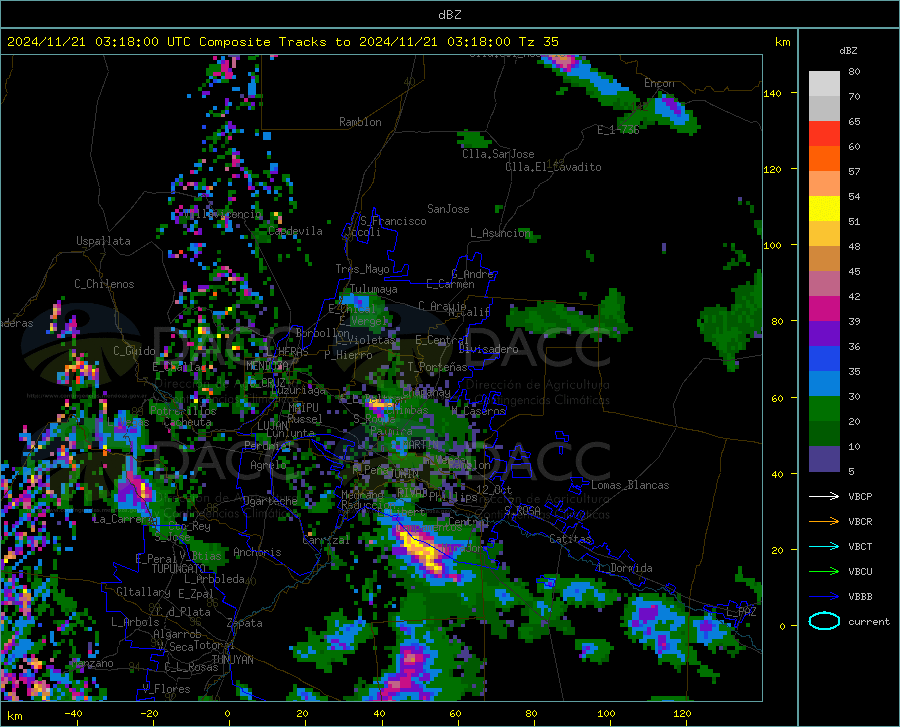Pick the light gray 70-80 dBZ swatch

[x=824, y=84]
